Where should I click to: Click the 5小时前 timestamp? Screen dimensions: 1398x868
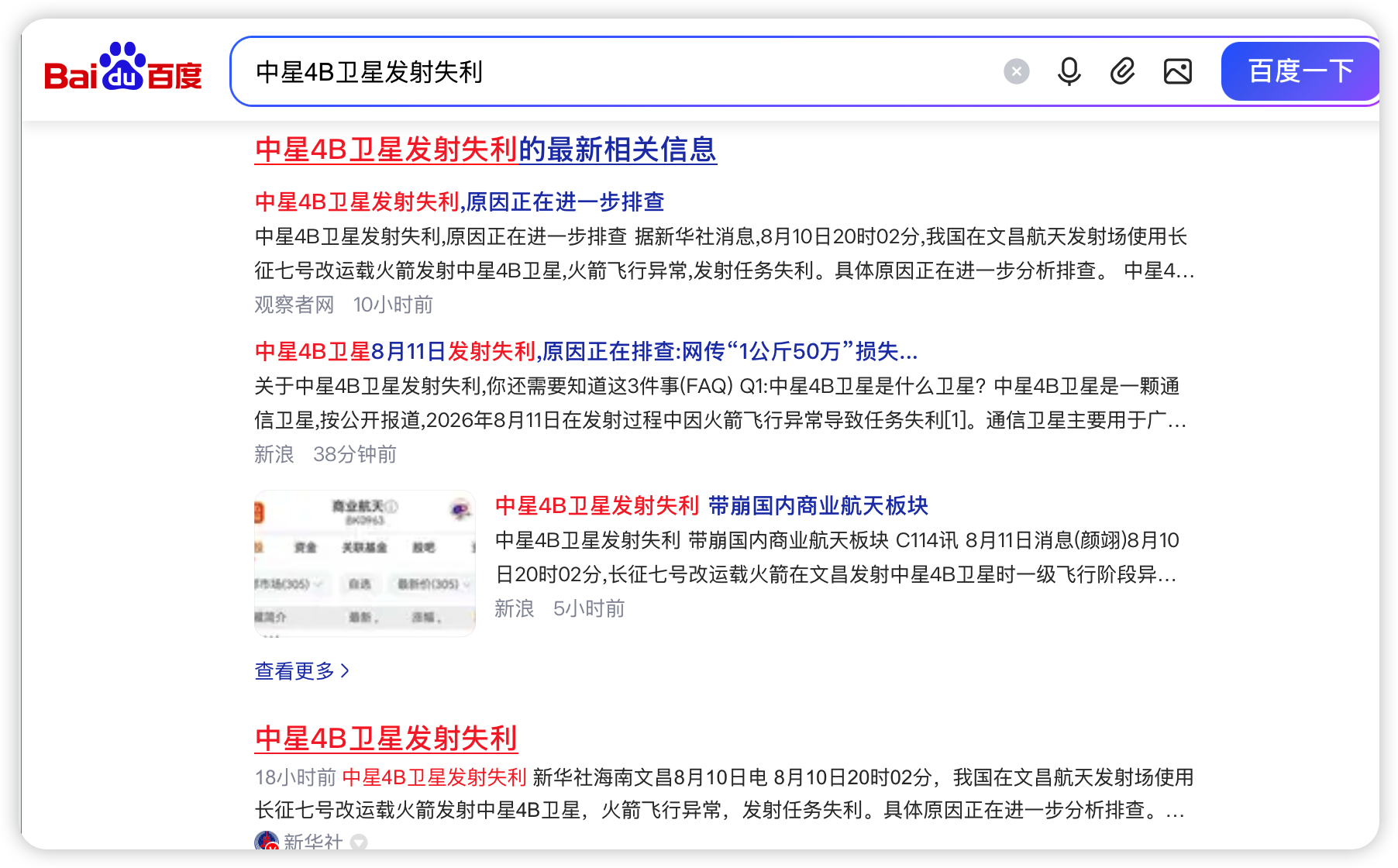point(589,608)
